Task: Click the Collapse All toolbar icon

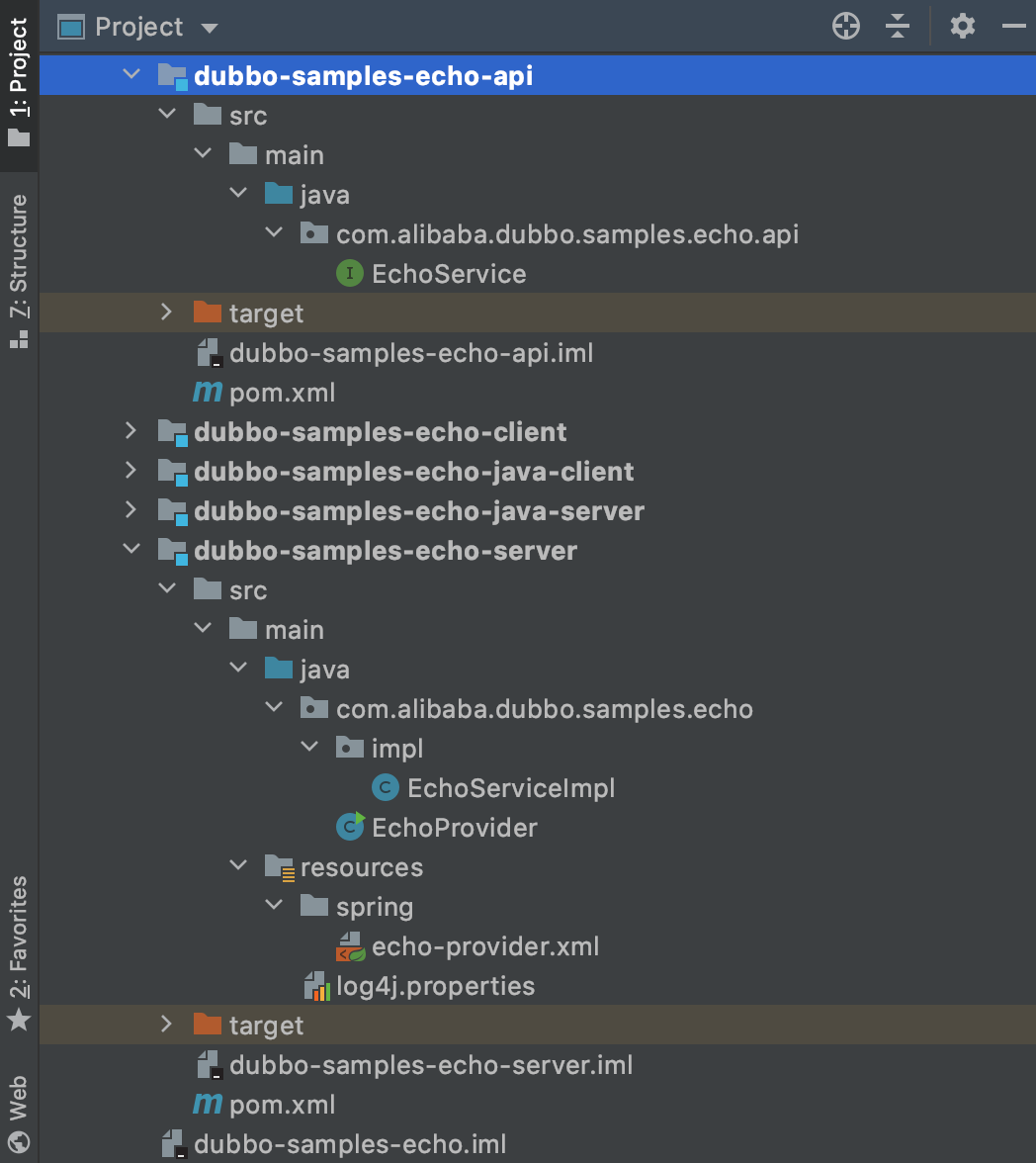Action: point(898,27)
